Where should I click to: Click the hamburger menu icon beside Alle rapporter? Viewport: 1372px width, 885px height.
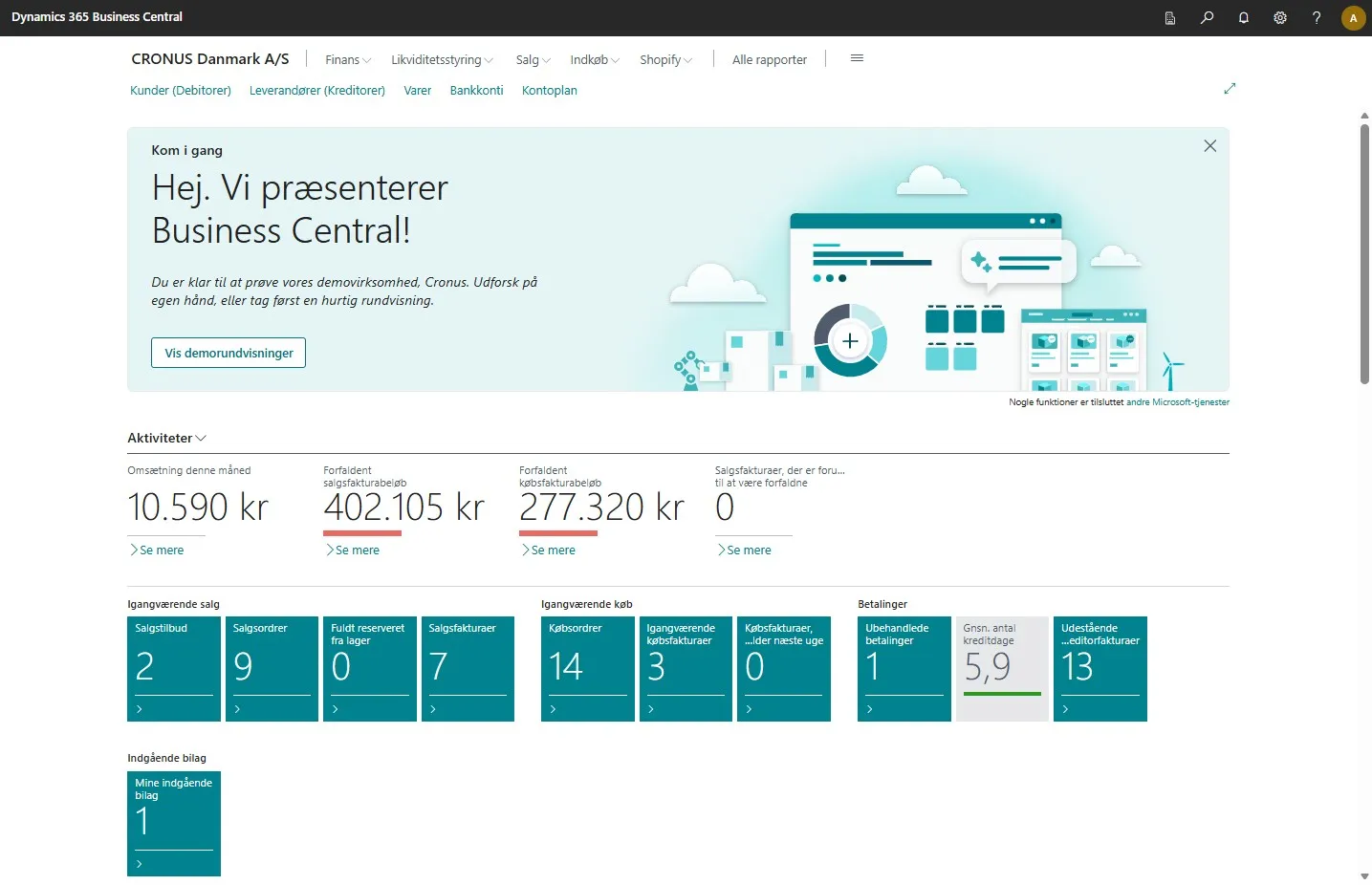857,58
